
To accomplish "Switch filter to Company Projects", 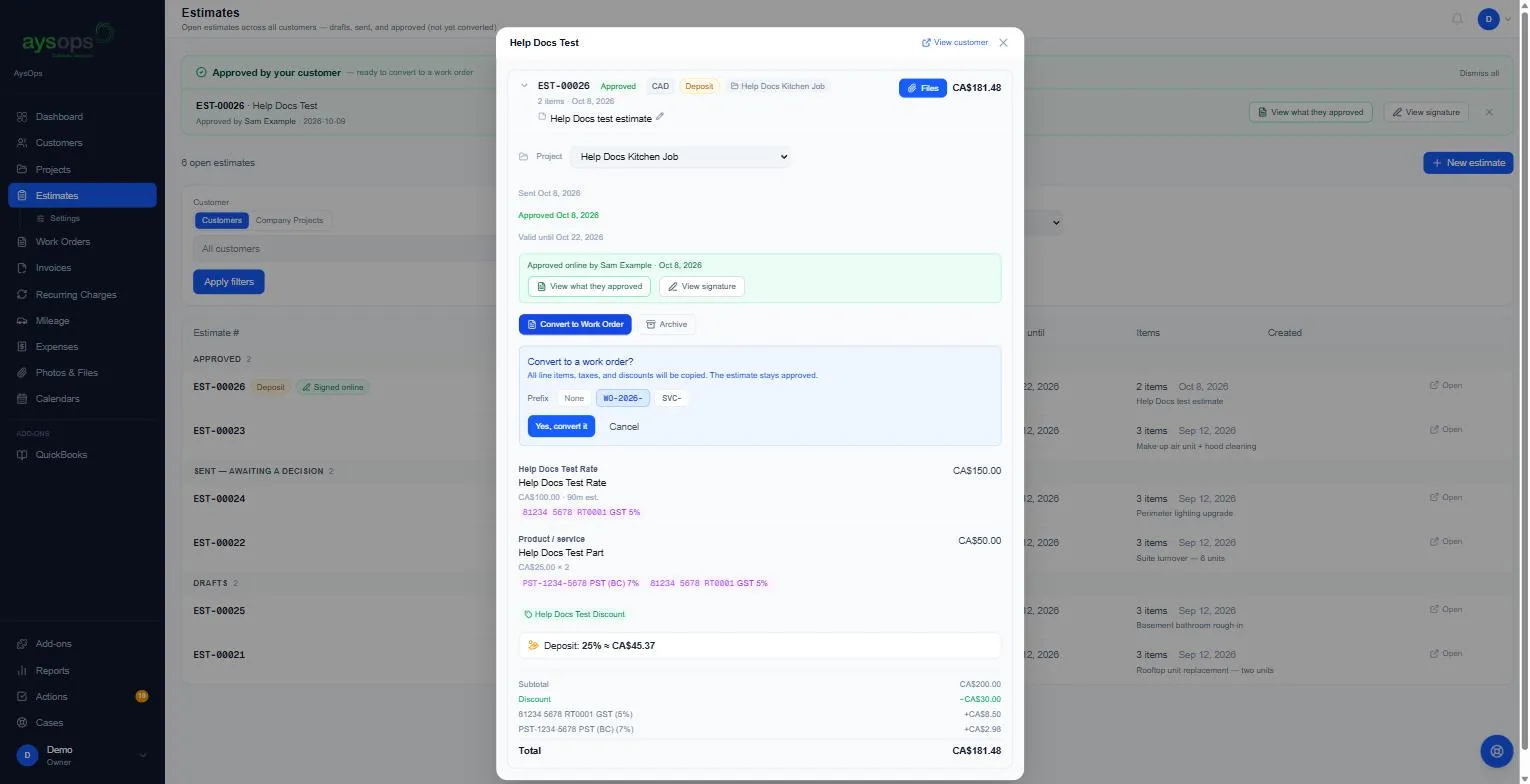I will (x=290, y=221).
